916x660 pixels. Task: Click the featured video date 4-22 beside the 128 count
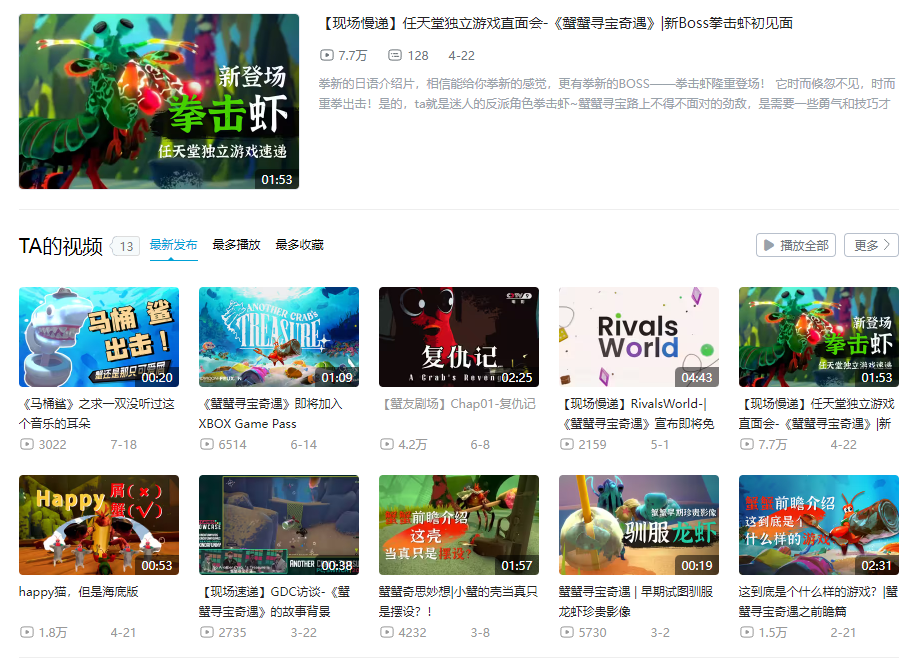(x=462, y=55)
